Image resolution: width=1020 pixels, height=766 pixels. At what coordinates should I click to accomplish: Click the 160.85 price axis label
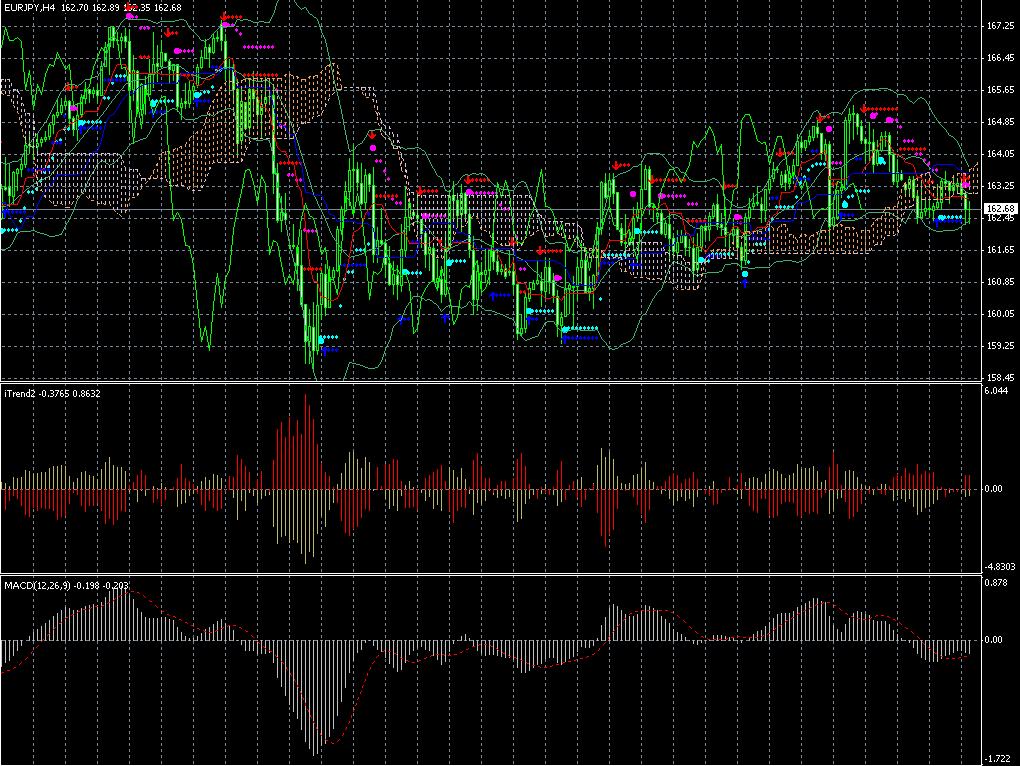(x=1000, y=282)
